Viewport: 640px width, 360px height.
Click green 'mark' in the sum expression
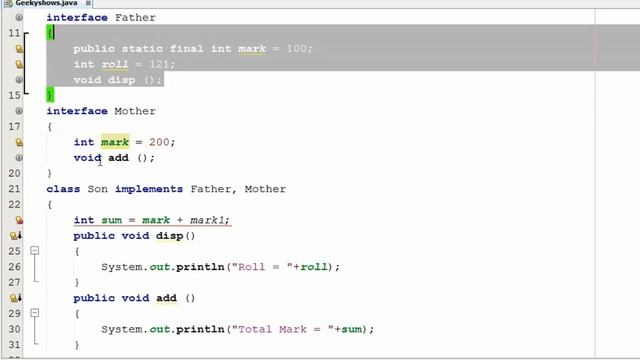pyautogui.click(x=156, y=220)
